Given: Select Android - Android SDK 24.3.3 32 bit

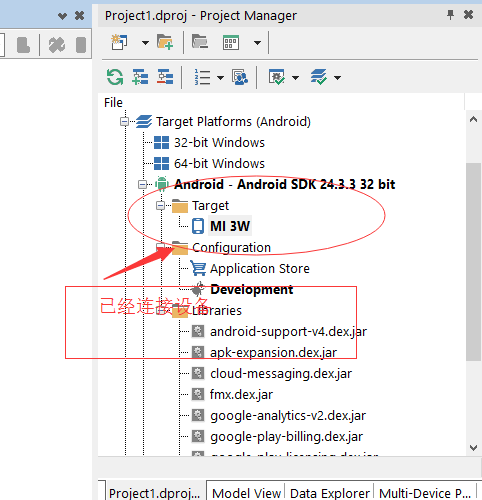Looking at the screenshot, I should tap(284, 184).
